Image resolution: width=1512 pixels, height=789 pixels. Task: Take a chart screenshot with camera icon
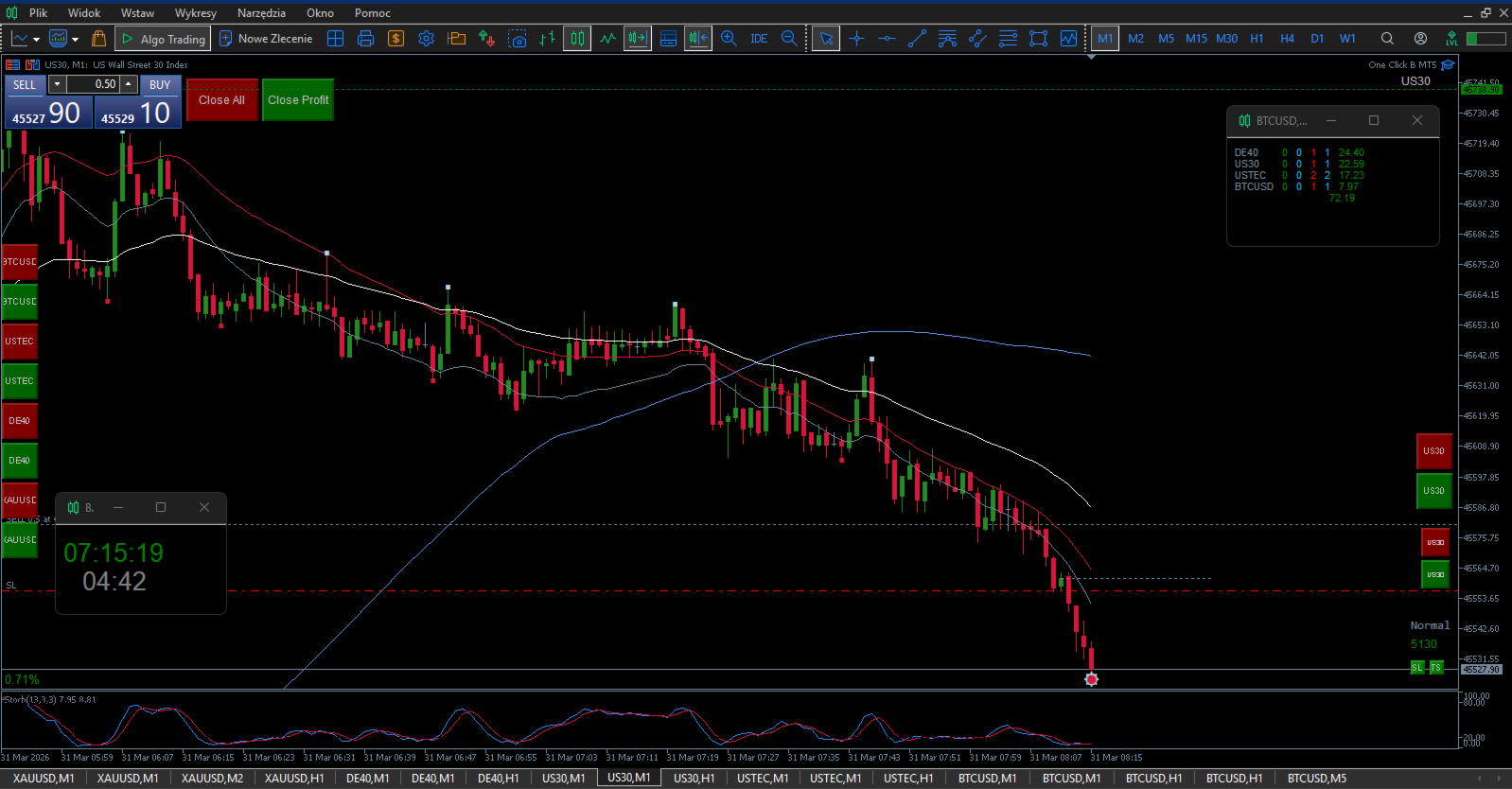coord(517,39)
